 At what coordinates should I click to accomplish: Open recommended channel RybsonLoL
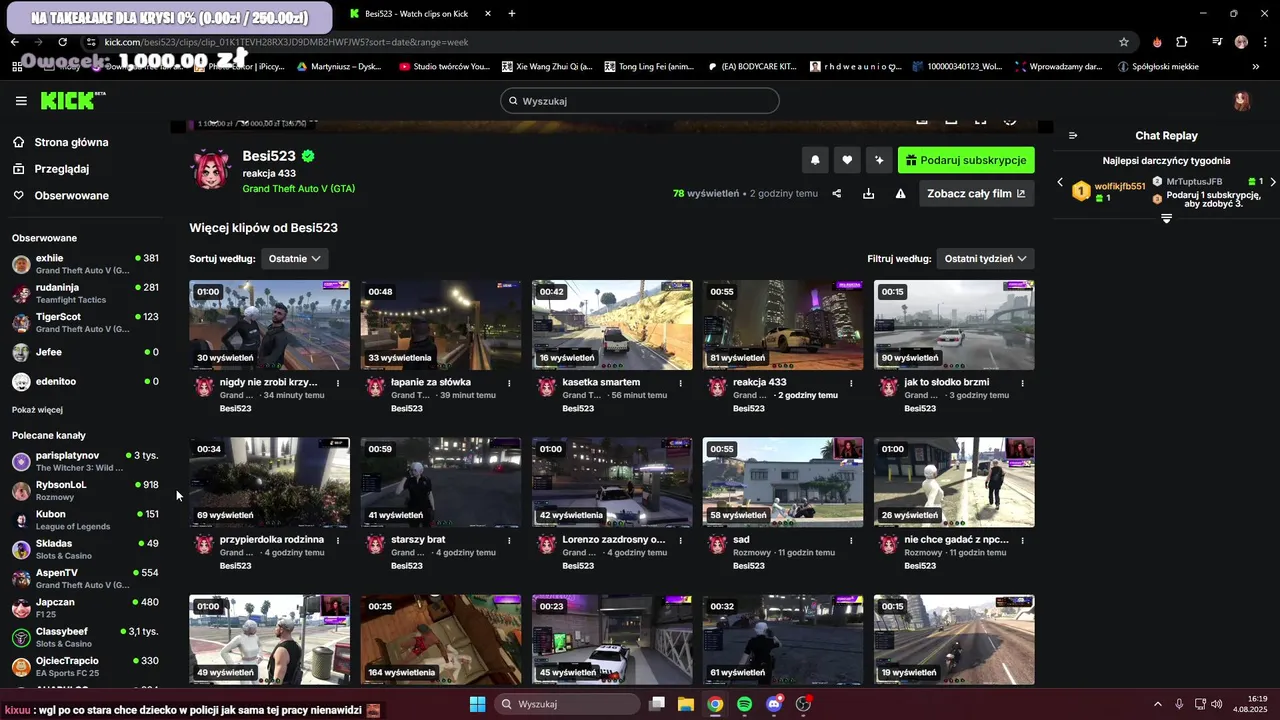point(85,490)
